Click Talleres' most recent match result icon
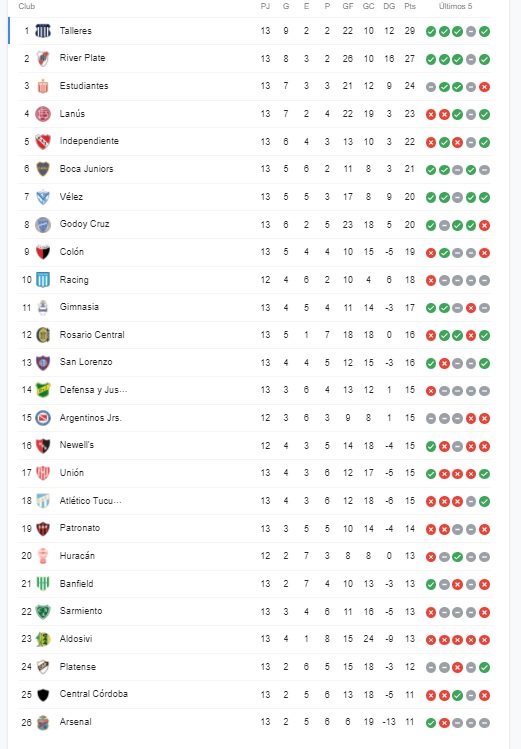The height and width of the screenshot is (749, 521). click(x=484, y=32)
